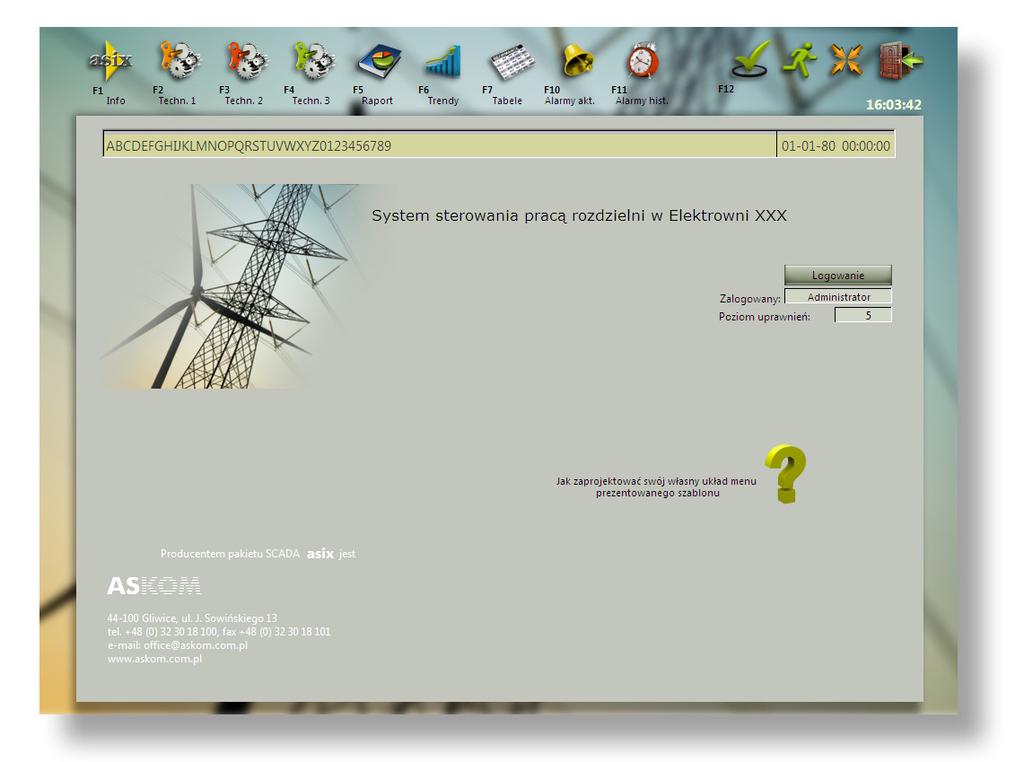Image resolution: width=1024 pixels, height=762 pixels.
Task: Click the exit door icon
Action: coord(900,60)
